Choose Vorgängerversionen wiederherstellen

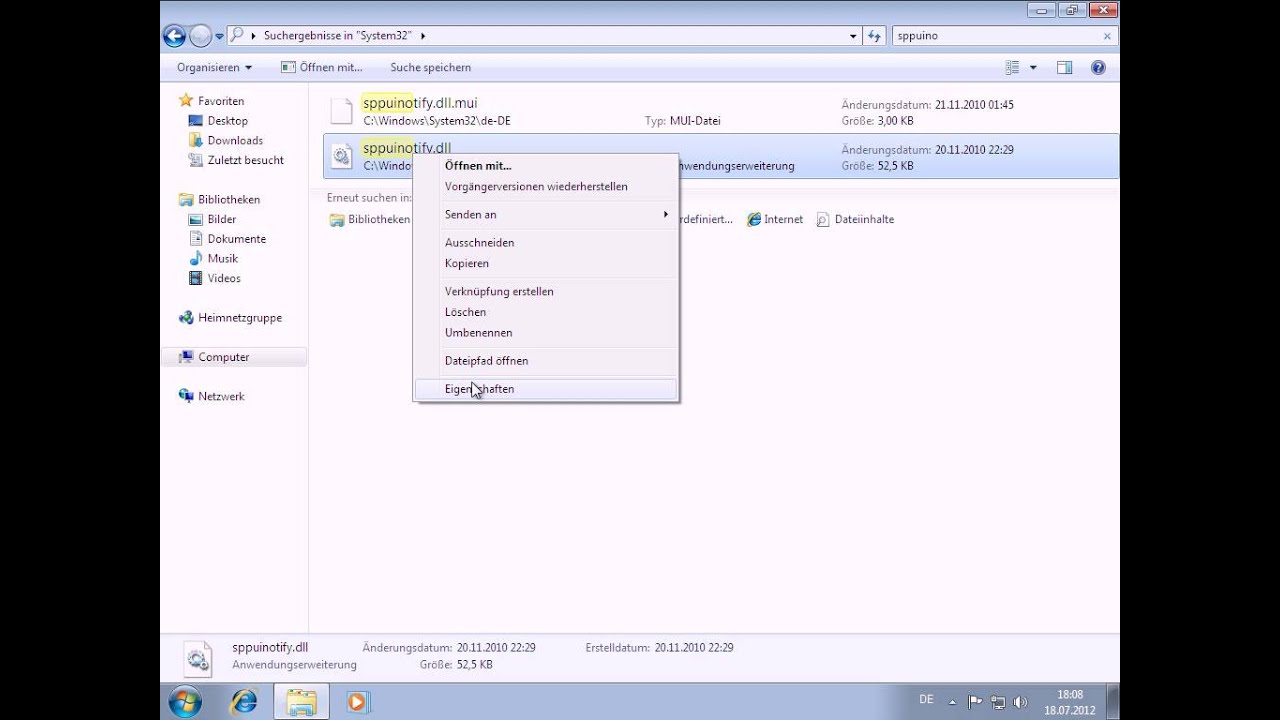[546, 186]
